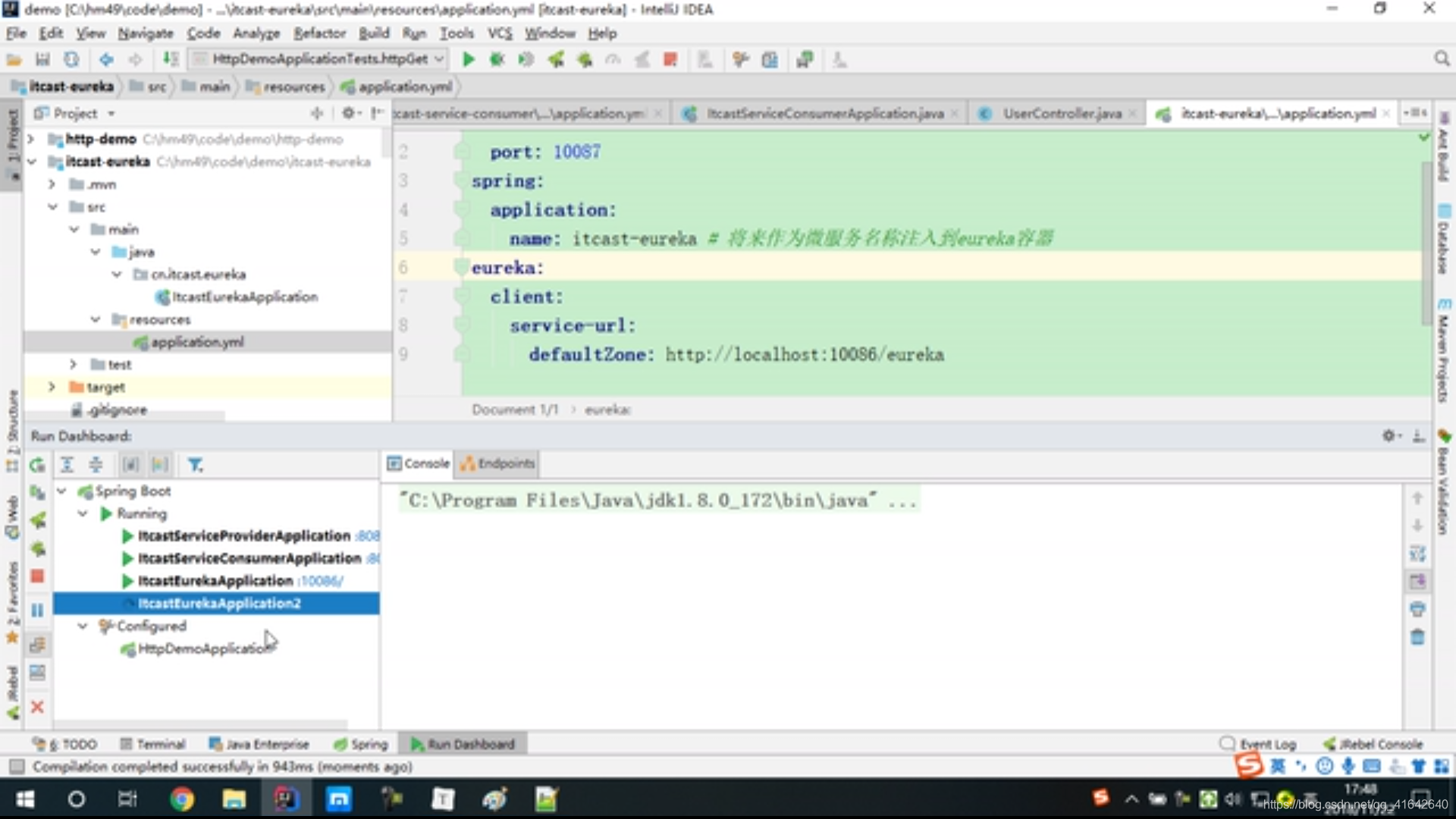Click Scroll from Source icon in Project panel

coord(317,113)
